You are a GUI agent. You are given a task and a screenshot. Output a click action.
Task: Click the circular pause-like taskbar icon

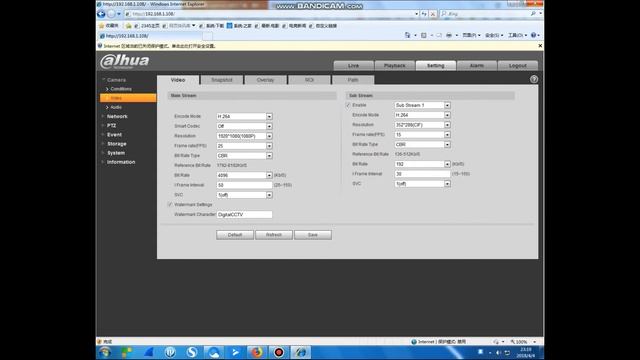click(x=170, y=352)
